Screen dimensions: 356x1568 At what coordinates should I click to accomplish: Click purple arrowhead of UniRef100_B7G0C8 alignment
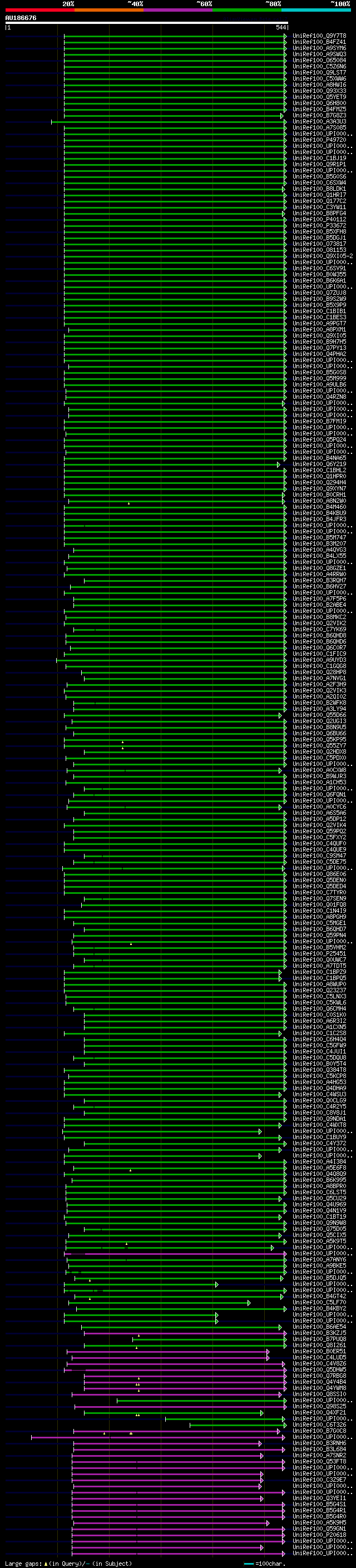click(x=279, y=1432)
